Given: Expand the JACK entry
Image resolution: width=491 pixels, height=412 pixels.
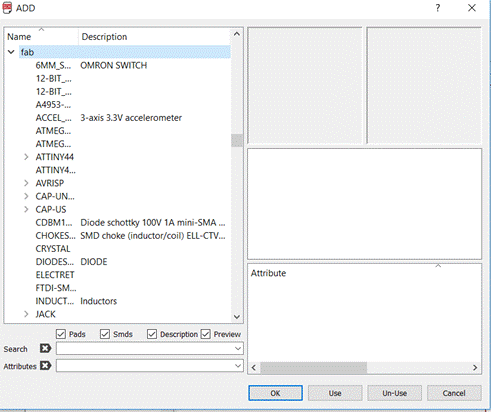Looking at the screenshot, I should (26, 314).
